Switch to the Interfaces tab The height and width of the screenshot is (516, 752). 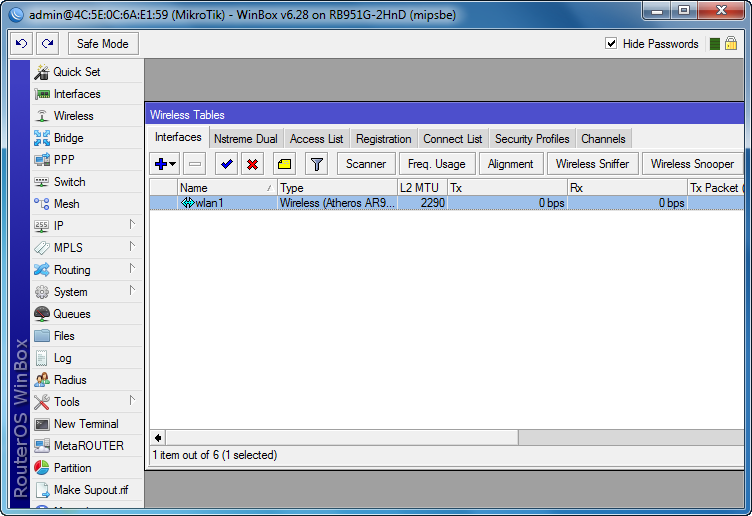tap(178, 137)
